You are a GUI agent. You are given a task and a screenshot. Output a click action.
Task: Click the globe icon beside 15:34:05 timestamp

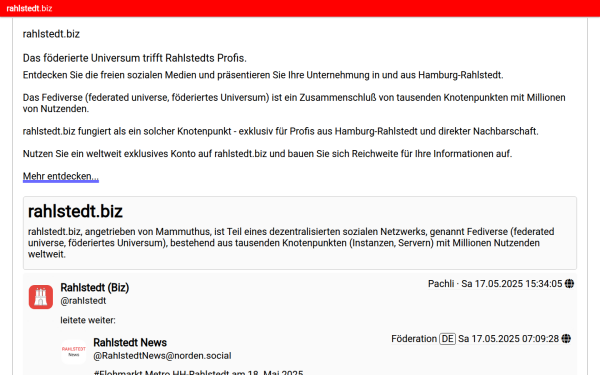point(569,284)
